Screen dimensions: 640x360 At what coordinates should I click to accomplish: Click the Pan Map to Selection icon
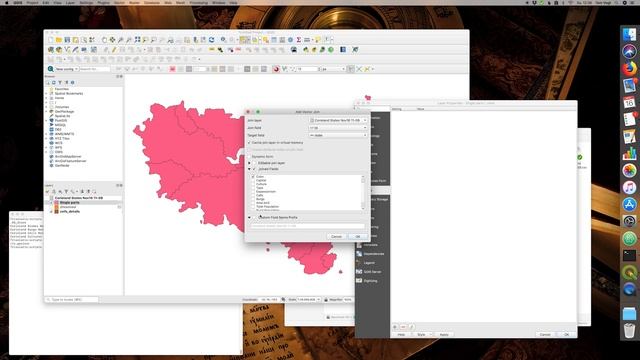(x=112, y=40)
